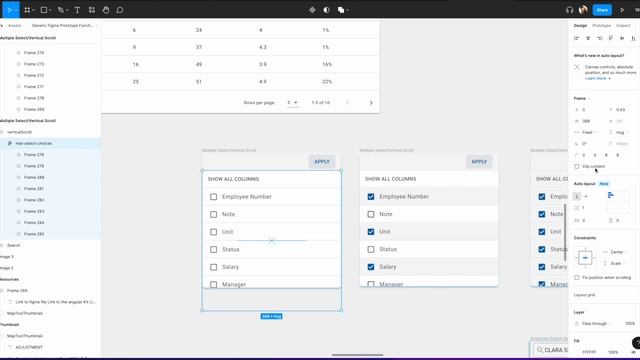
Task: Click the user avatar in toolbar
Action: [583, 9]
